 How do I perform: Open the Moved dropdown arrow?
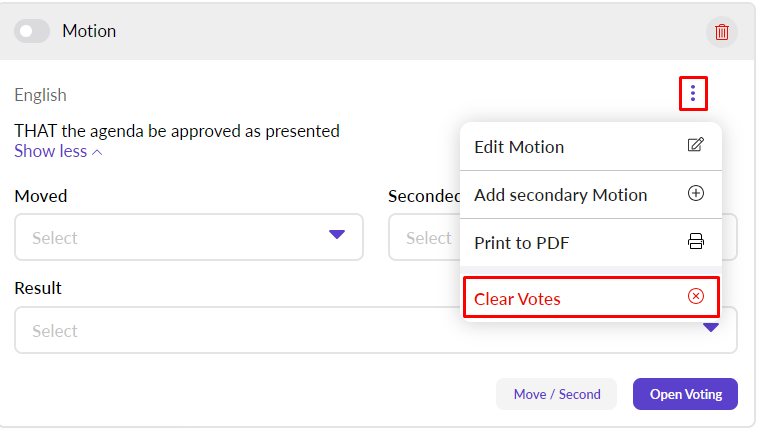337,236
